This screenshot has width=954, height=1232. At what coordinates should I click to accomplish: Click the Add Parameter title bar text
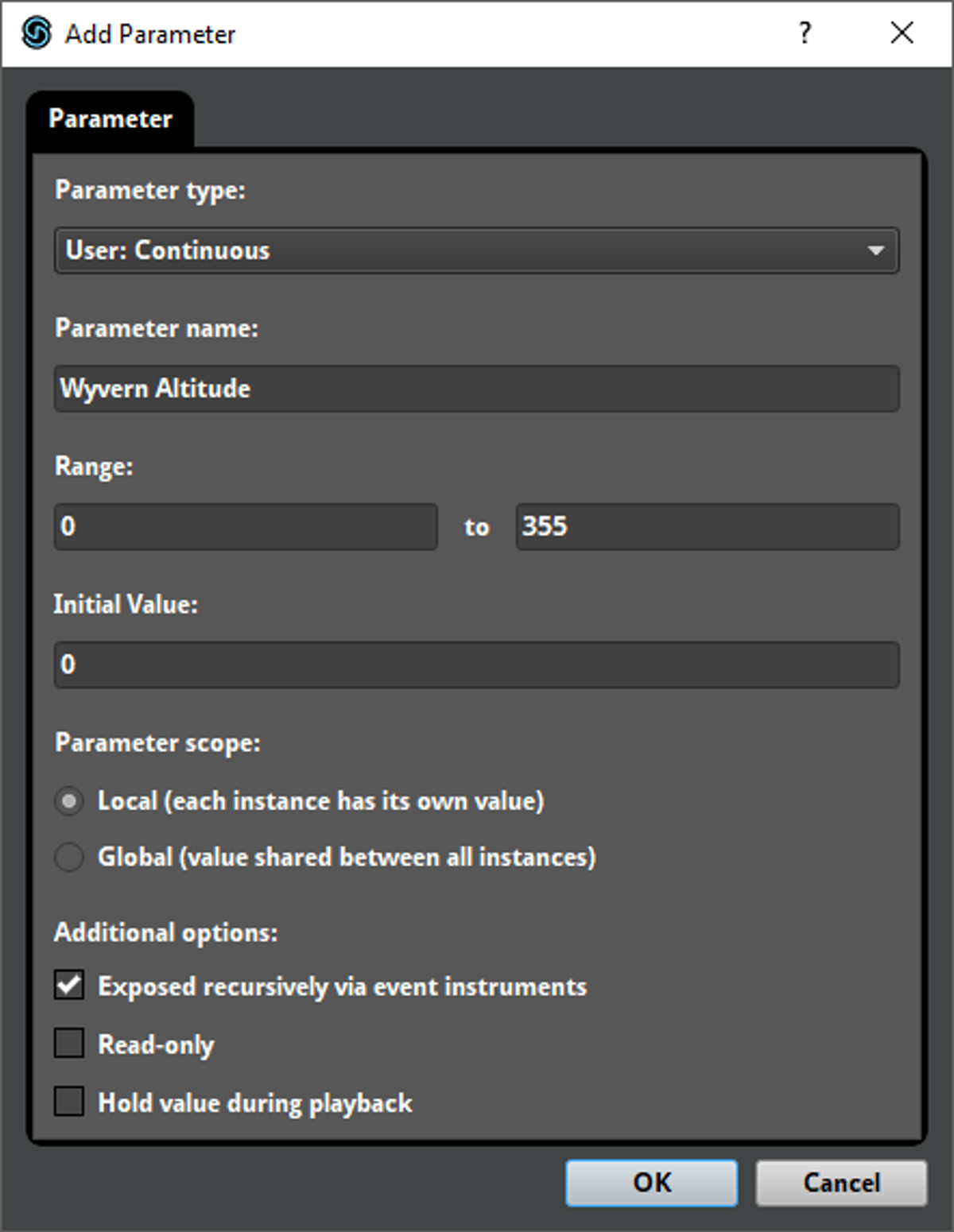click(x=150, y=34)
